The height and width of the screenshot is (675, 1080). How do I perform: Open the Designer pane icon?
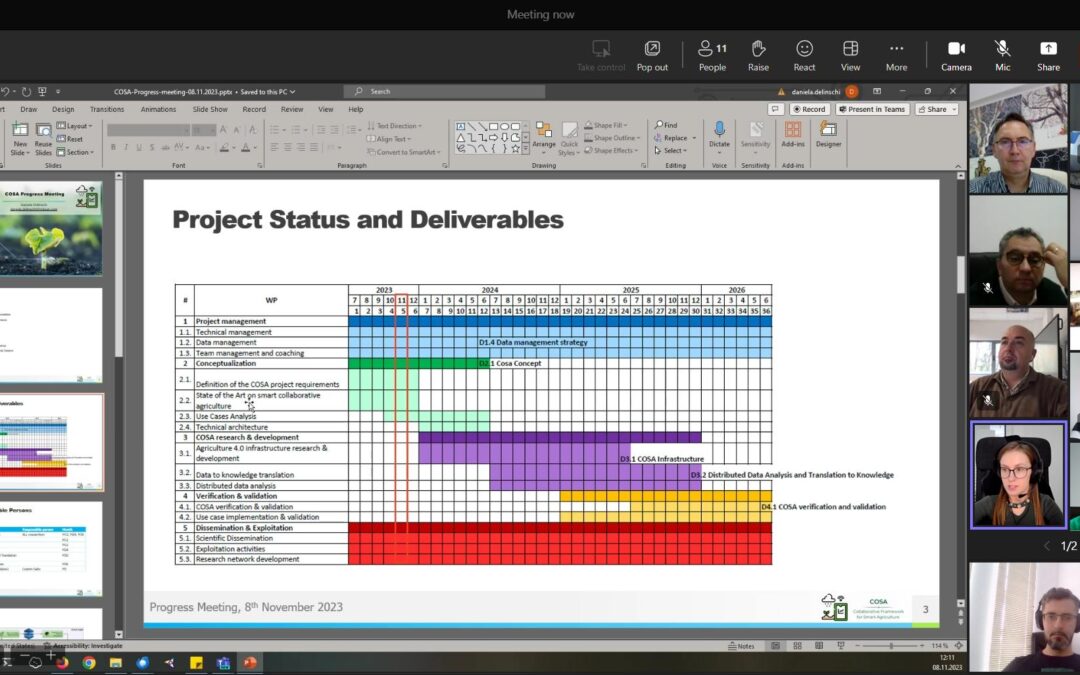pos(828,134)
